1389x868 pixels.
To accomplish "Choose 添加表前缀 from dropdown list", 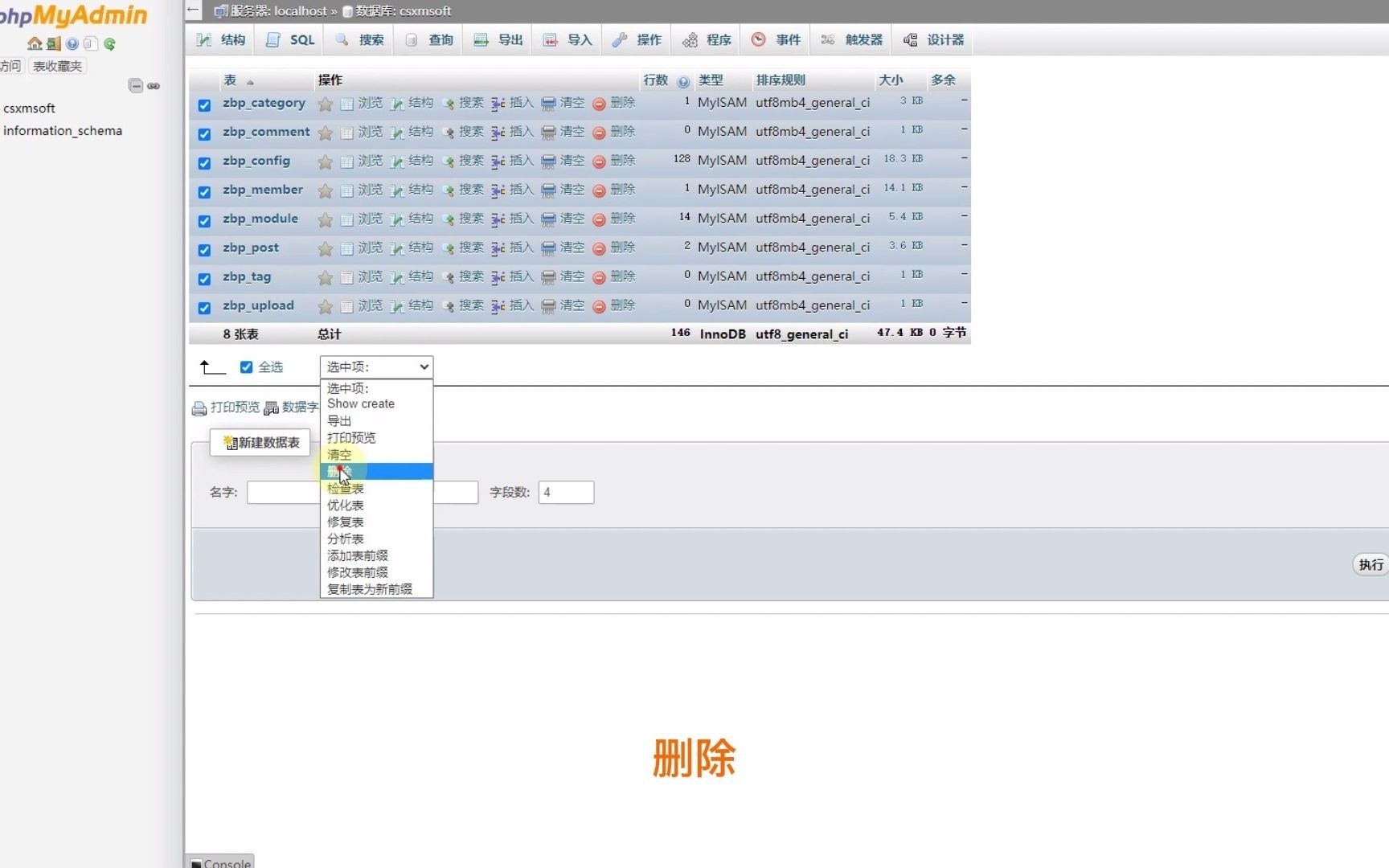I will click(376, 555).
